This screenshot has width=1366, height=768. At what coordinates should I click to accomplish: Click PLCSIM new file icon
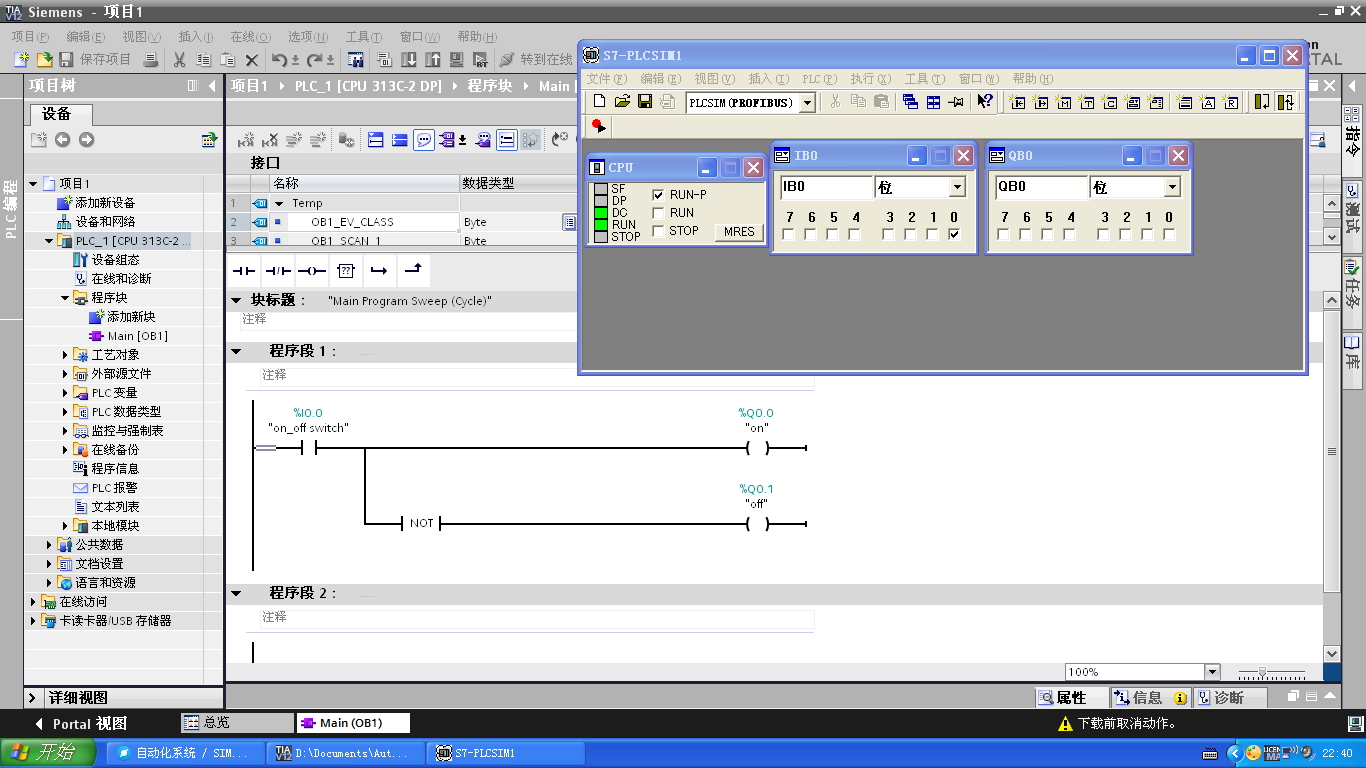599,102
